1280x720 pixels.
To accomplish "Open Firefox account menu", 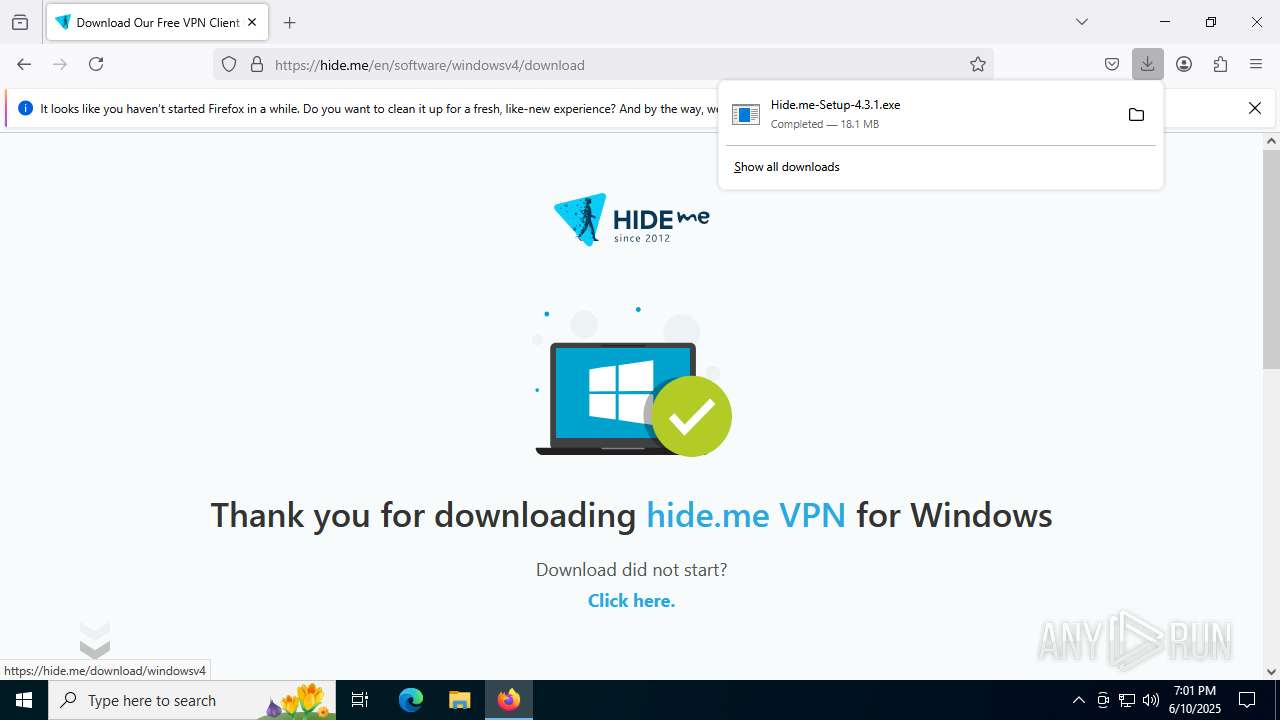I will 1184,64.
